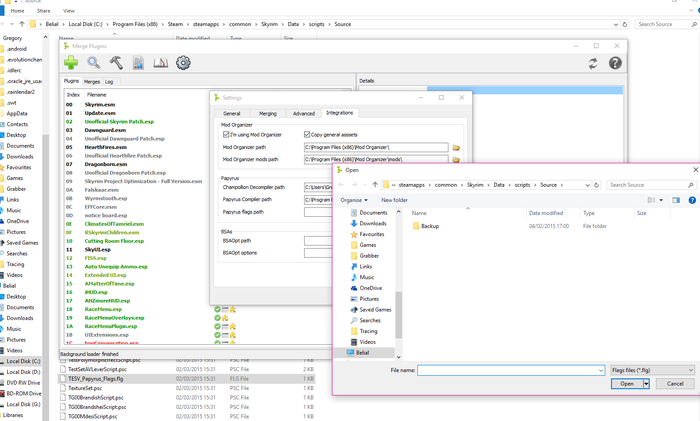Switch to the Merging settings tab
Viewport: 700px width, 421px height.
pos(267,113)
